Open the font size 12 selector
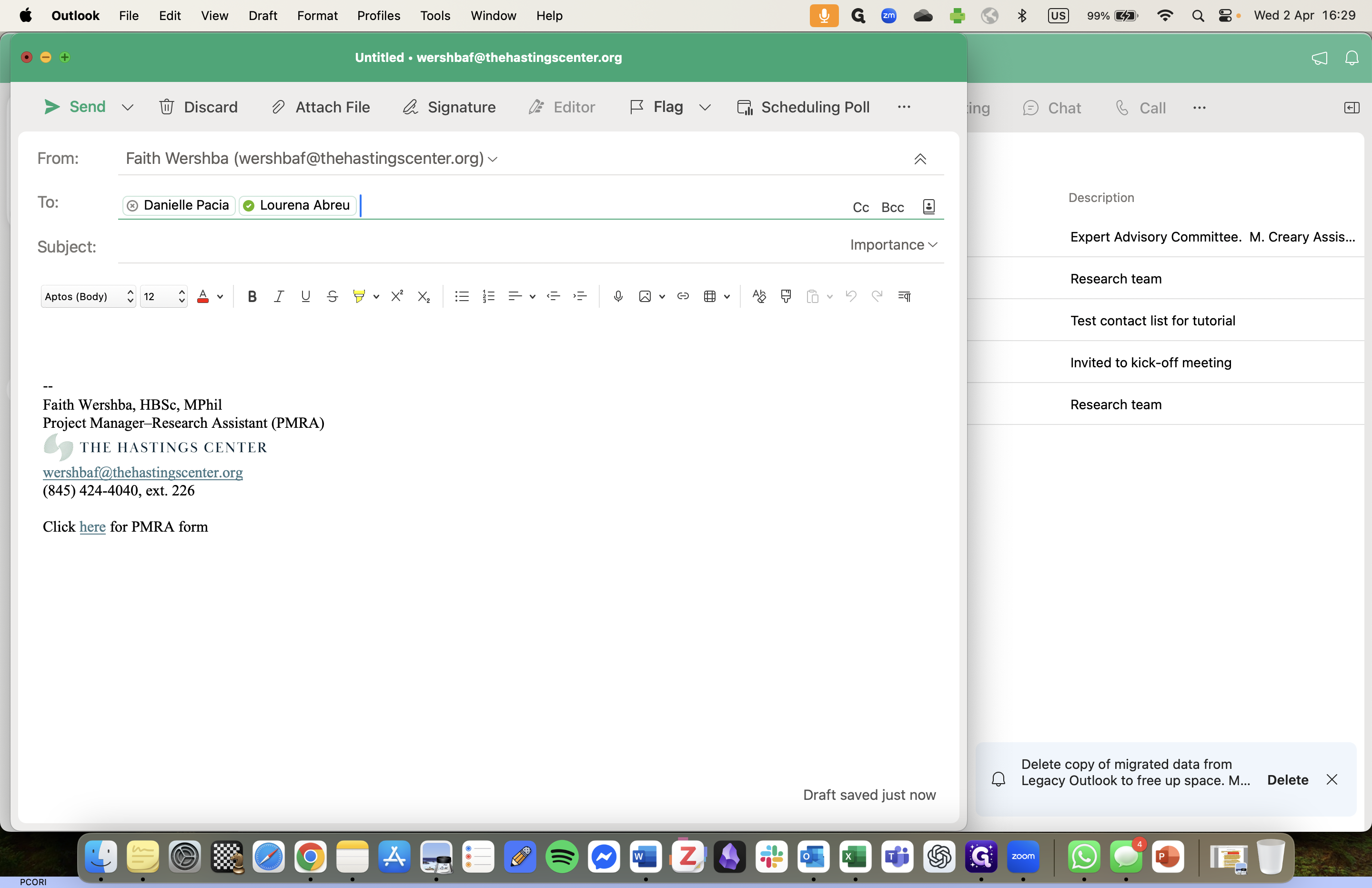This screenshot has width=1372, height=888. pos(164,296)
